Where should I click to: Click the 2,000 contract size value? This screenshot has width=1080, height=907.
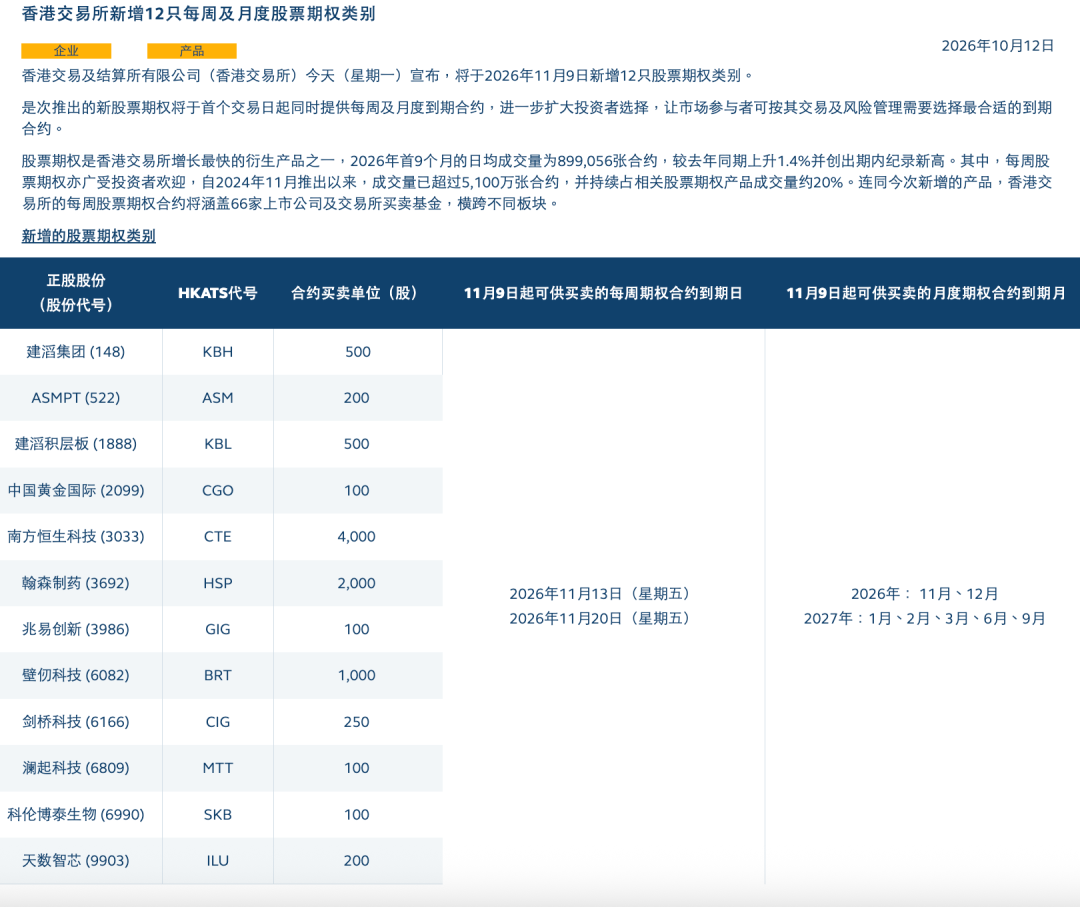(357, 583)
